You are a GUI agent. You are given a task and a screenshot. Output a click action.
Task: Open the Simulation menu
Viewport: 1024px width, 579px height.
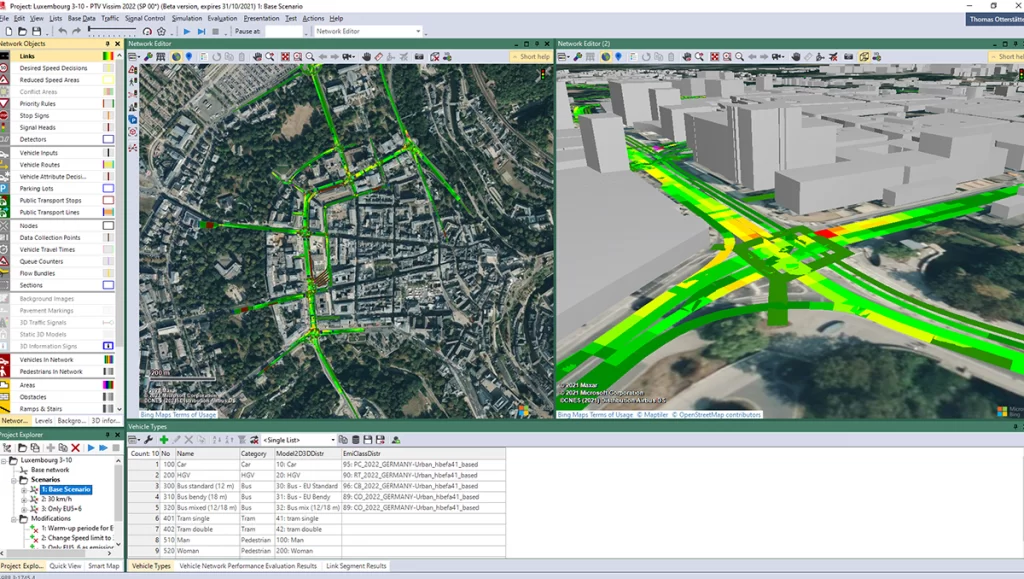187,18
